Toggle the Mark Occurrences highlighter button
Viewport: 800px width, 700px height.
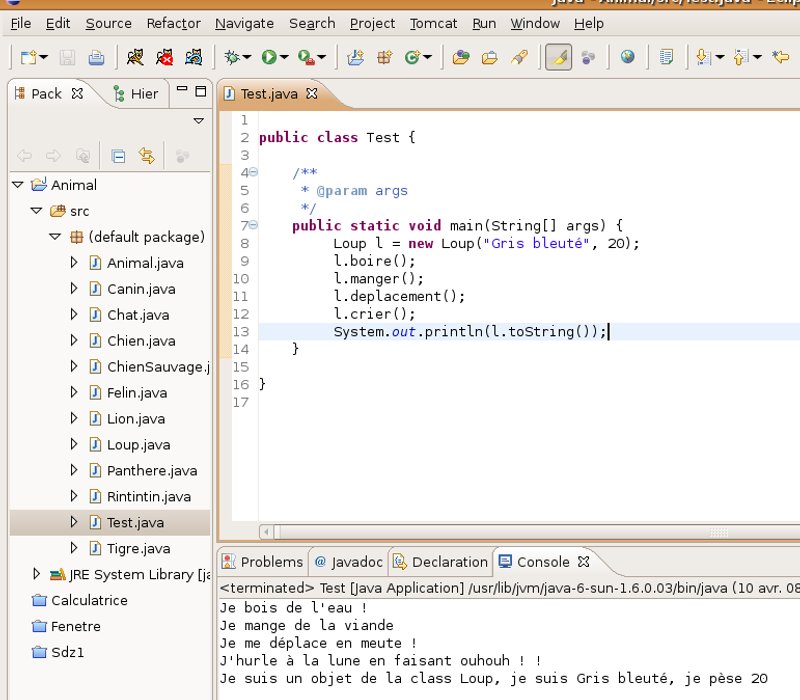559,57
